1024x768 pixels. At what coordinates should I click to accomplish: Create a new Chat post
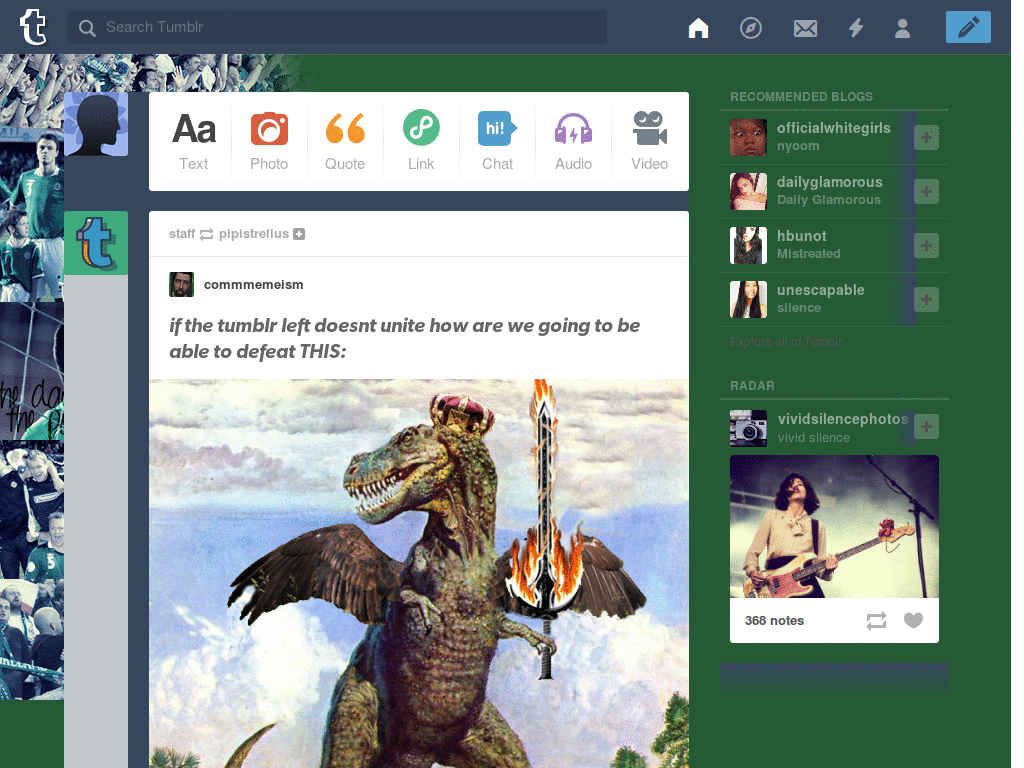[497, 142]
